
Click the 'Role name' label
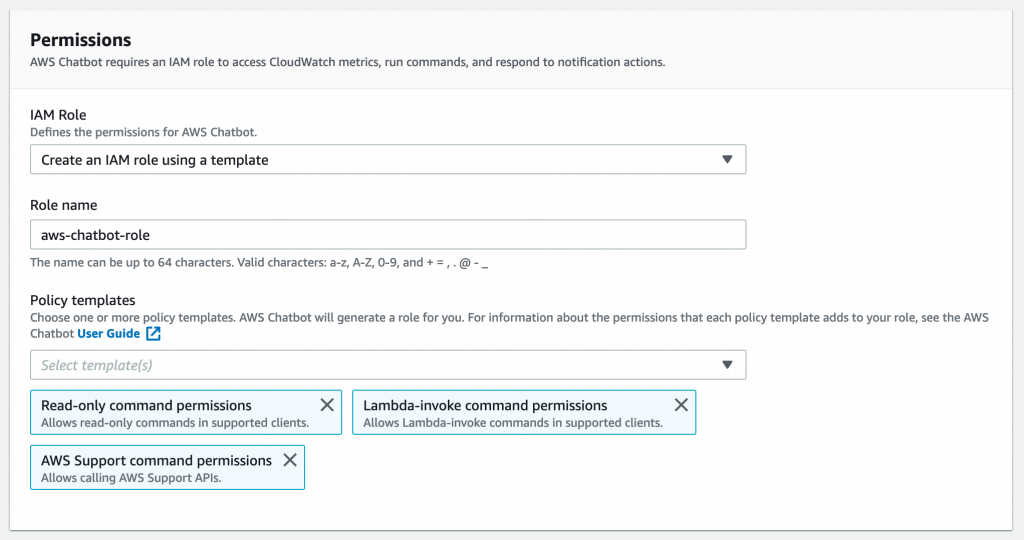pos(63,205)
